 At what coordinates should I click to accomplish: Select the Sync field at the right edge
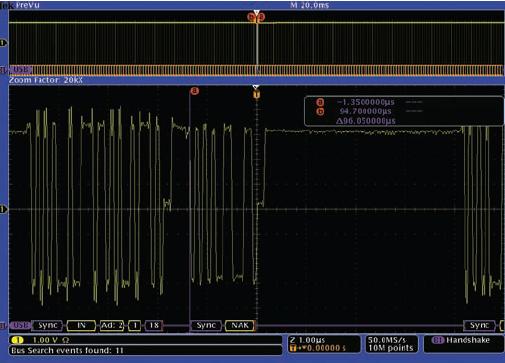pyautogui.click(x=479, y=325)
